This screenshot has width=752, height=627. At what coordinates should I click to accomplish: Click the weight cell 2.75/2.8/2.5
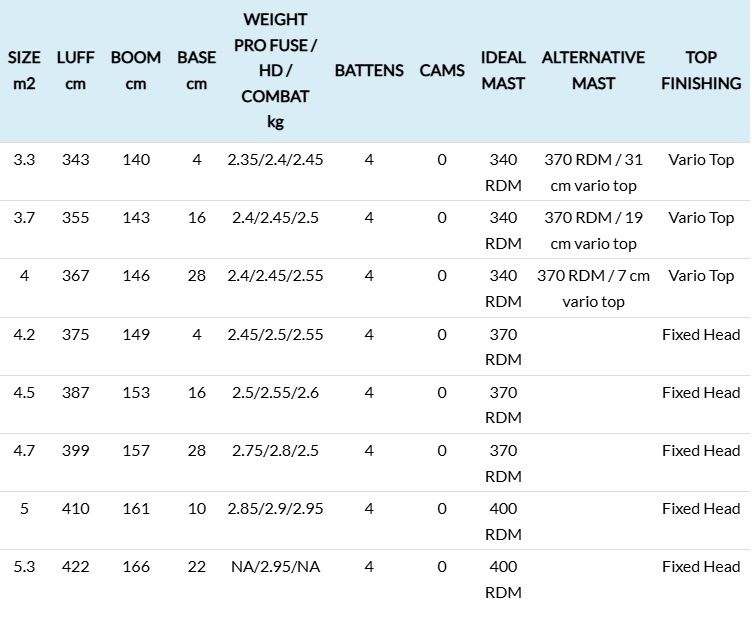click(275, 451)
